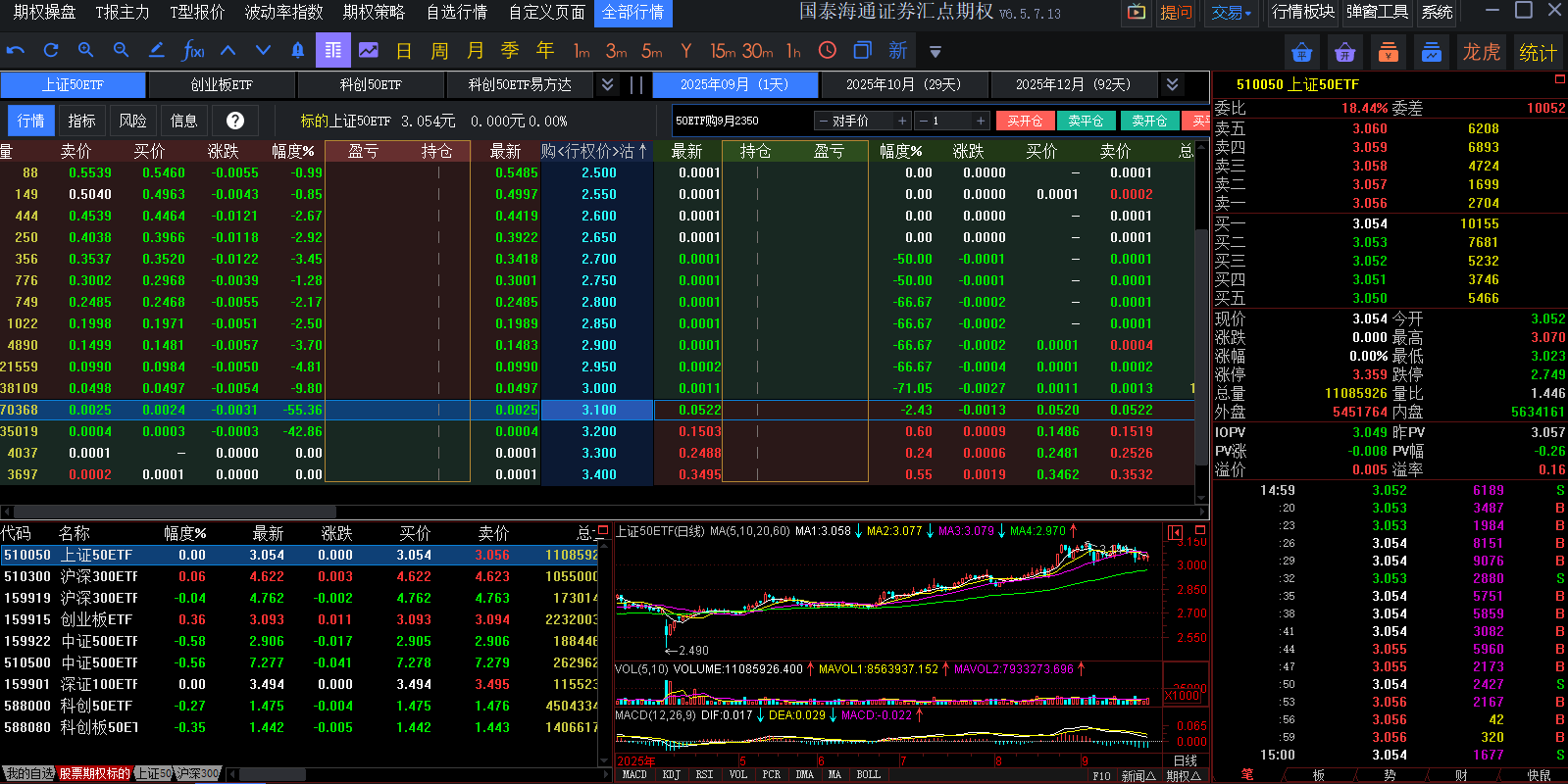1568x784 pixels.
Task: Open the 交易 dropdown menu
Action: [1231, 13]
